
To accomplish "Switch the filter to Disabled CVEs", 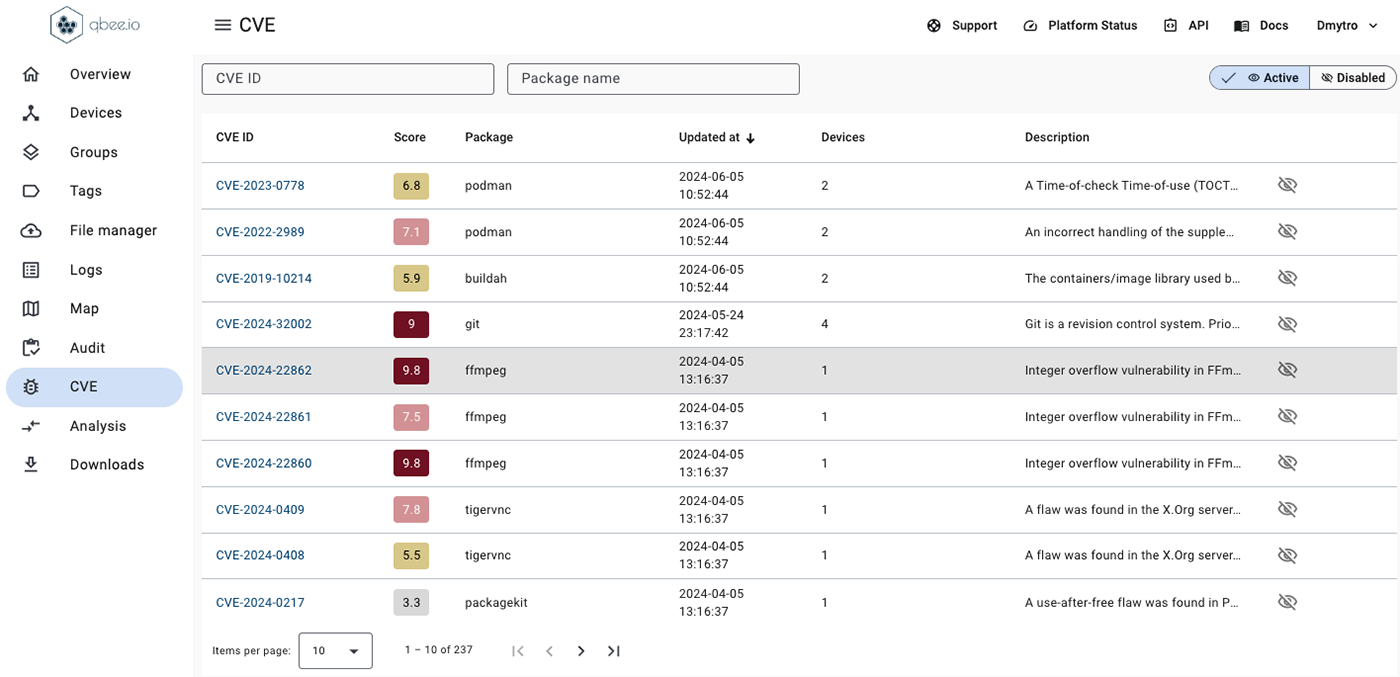I will (1352, 78).
